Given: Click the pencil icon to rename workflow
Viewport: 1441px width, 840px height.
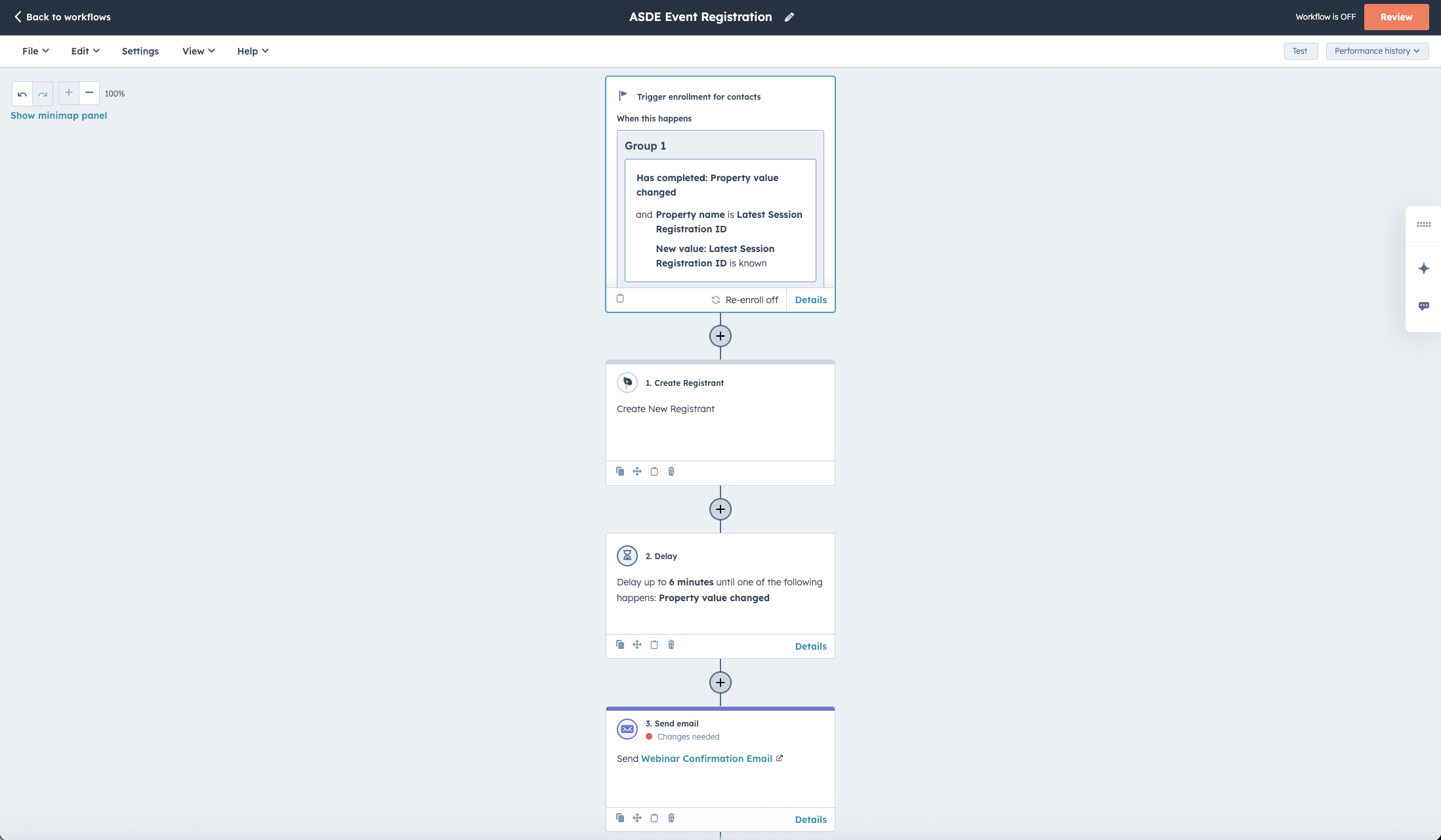Looking at the screenshot, I should pos(789,17).
